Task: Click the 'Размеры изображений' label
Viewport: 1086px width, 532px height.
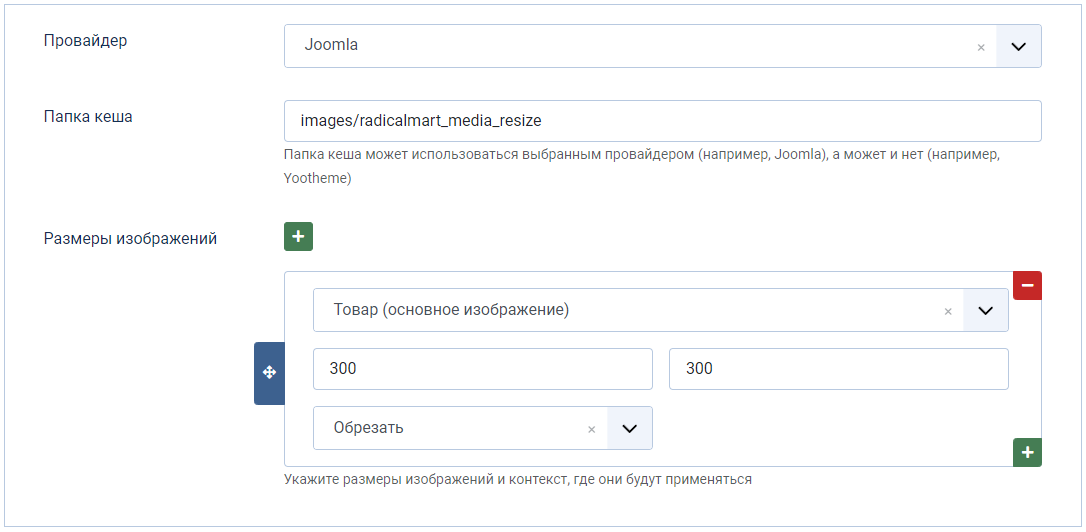Action: [x=130, y=239]
